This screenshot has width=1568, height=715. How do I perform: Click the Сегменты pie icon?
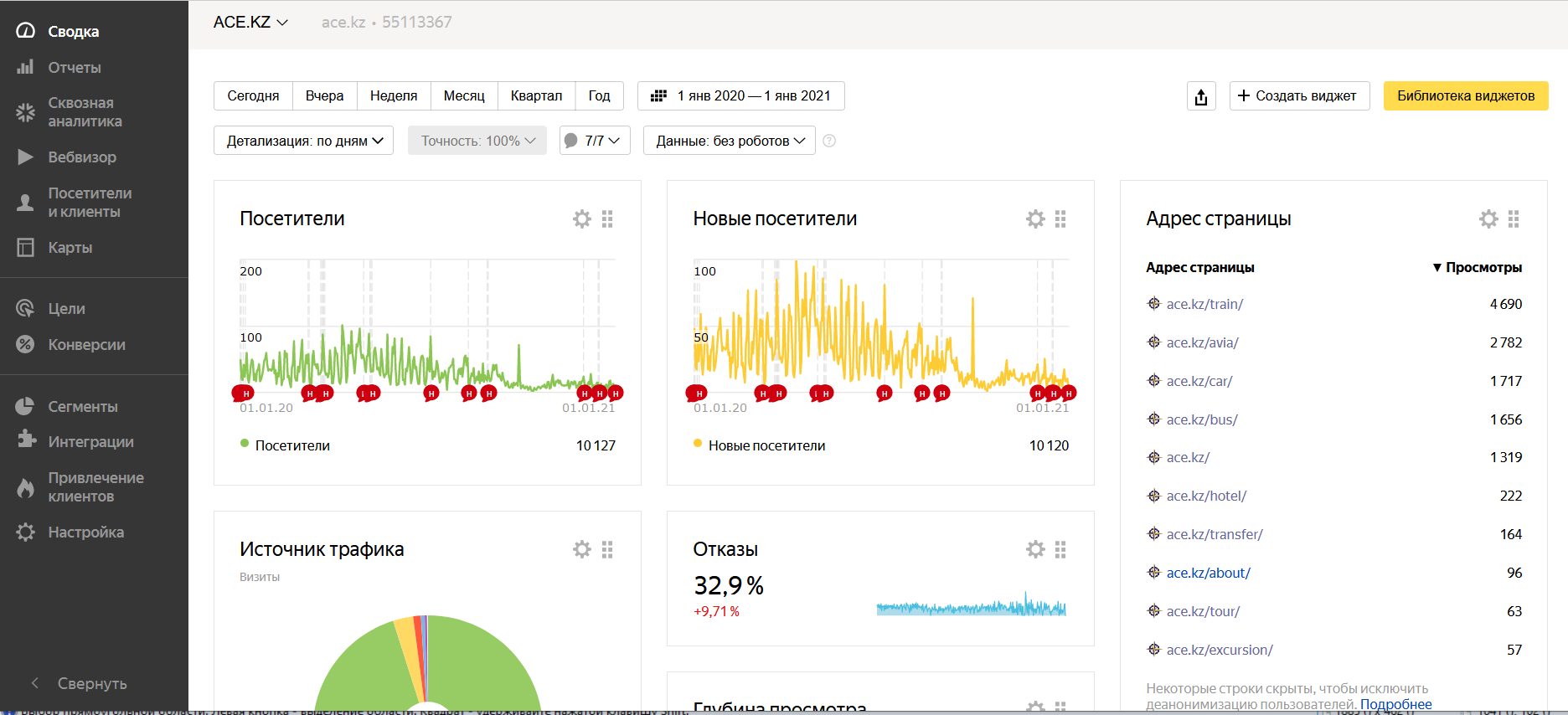26,406
